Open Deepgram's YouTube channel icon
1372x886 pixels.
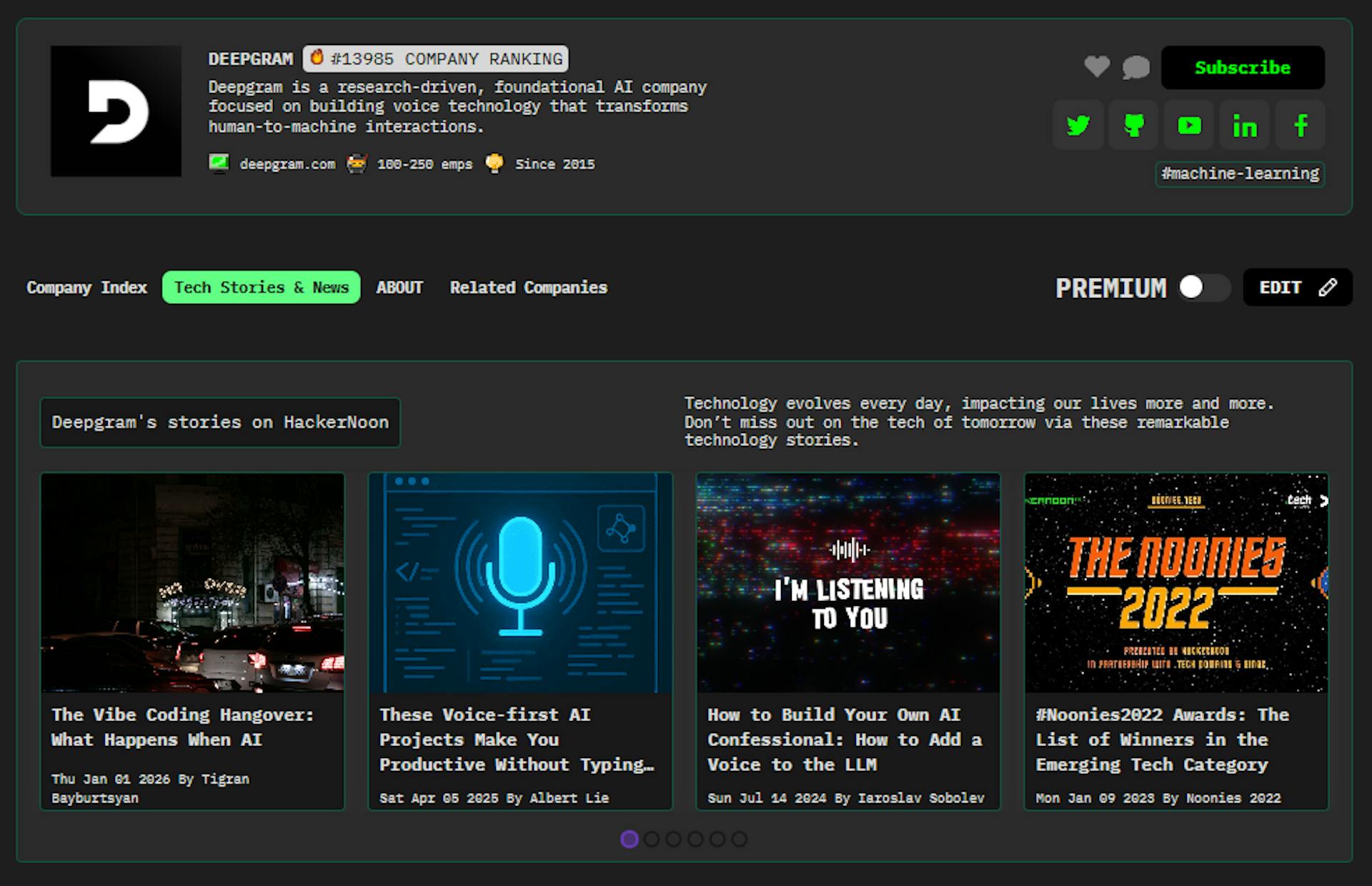(1188, 125)
